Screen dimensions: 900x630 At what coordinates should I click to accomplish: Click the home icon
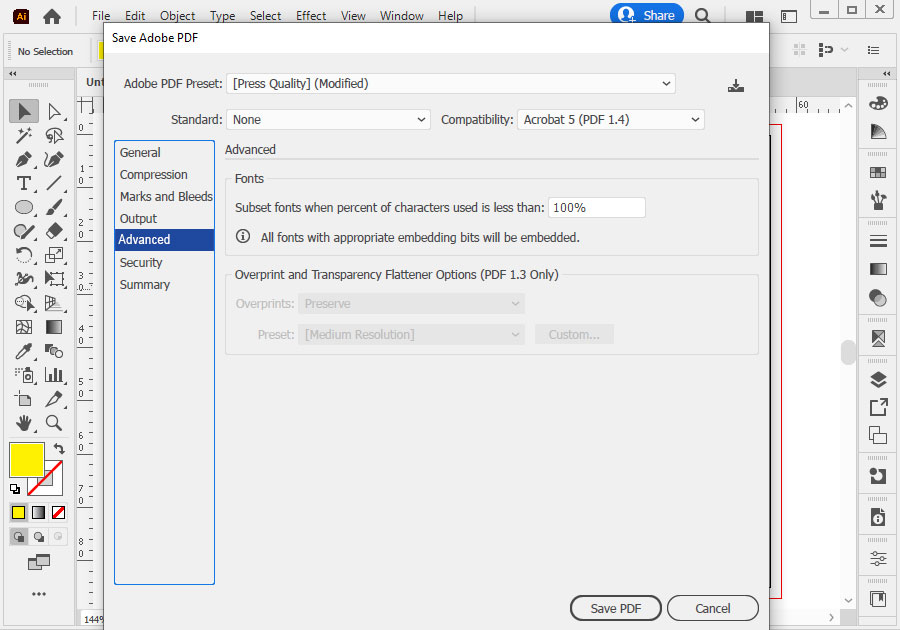click(x=52, y=16)
